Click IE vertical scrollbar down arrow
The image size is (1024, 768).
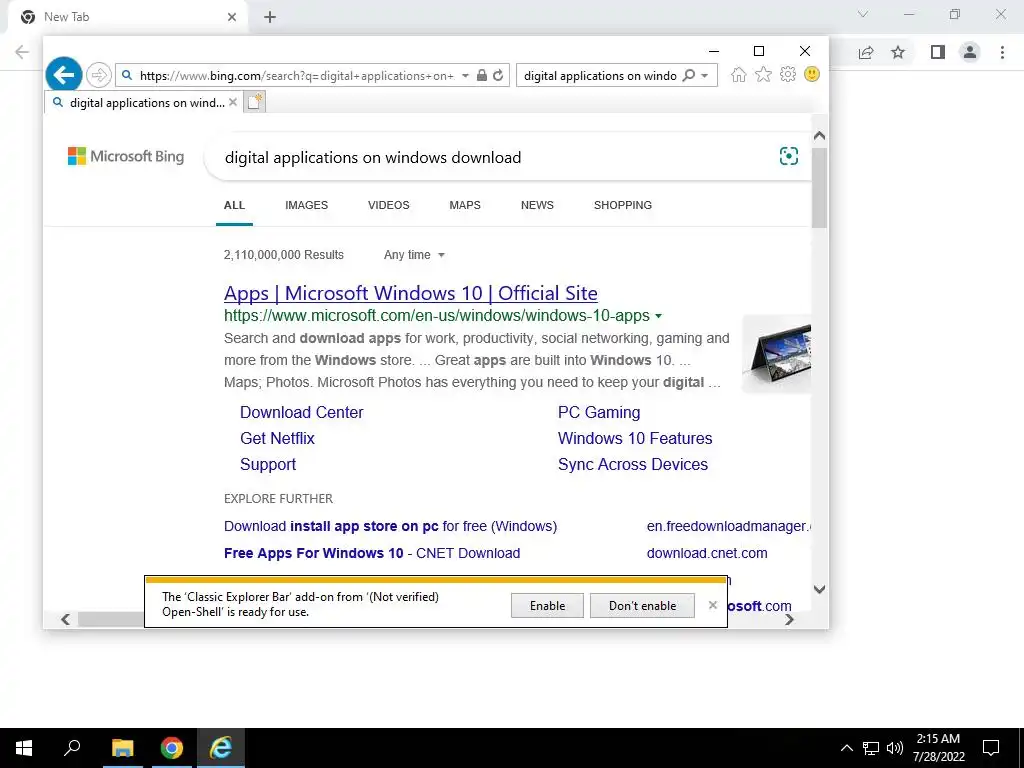pos(819,589)
